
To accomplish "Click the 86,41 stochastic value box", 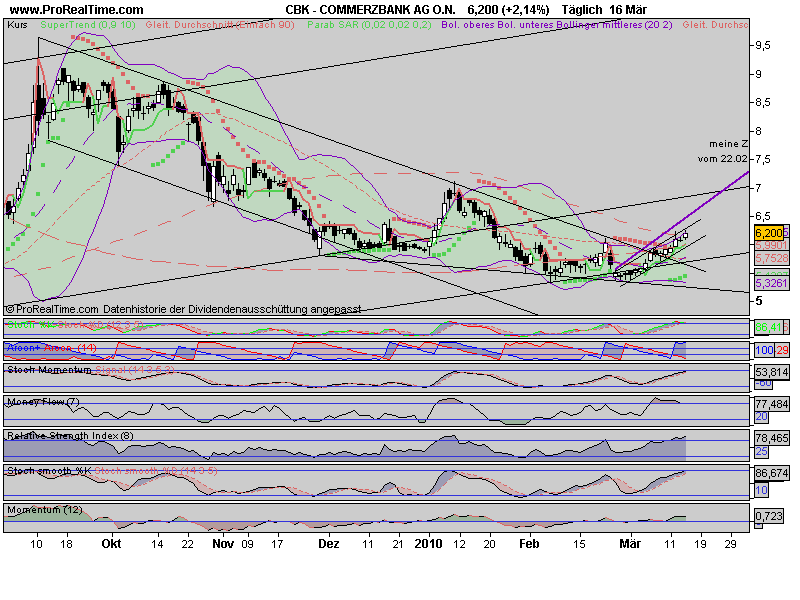I will click(x=769, y=327).
